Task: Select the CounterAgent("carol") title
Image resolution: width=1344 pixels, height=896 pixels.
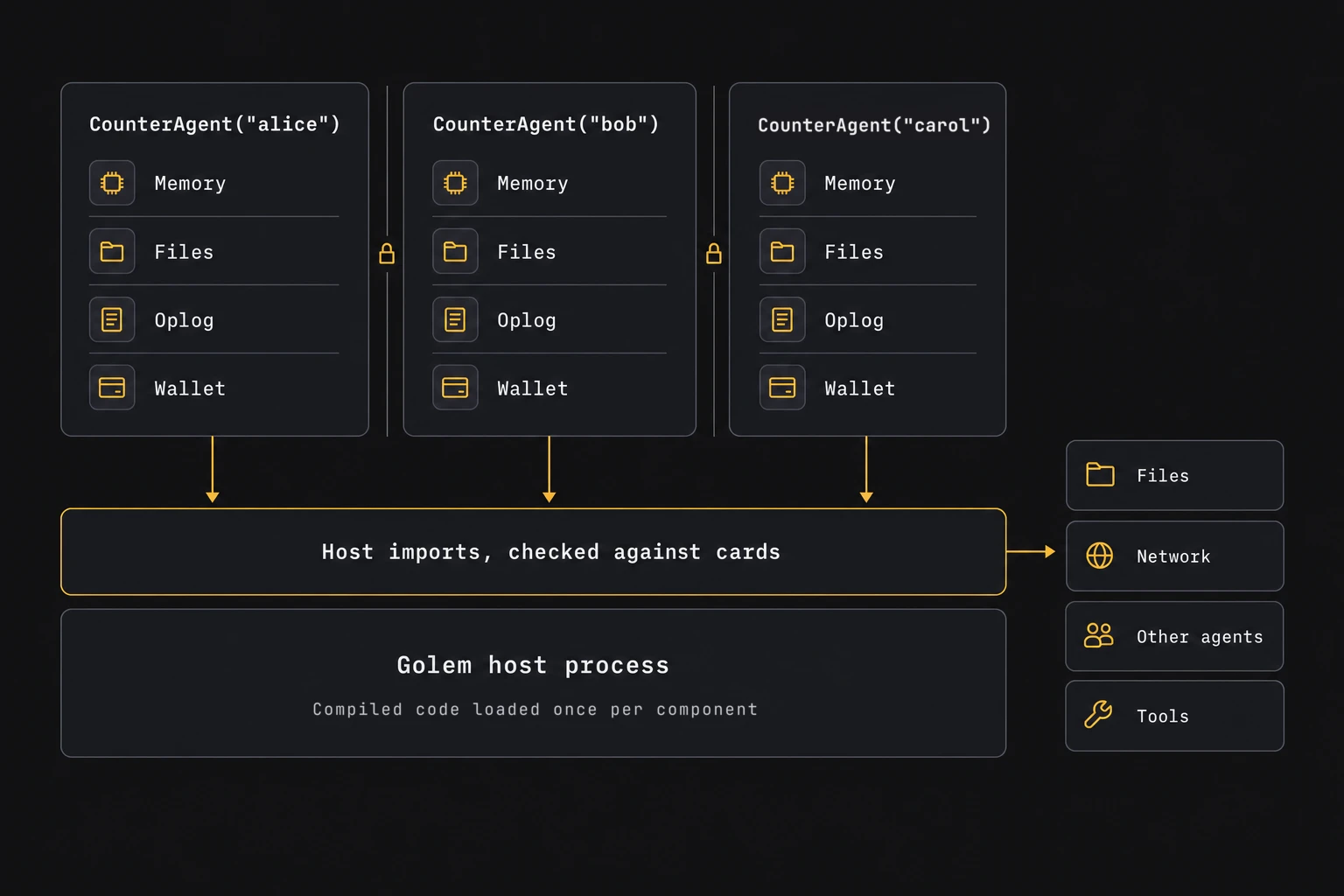Action: tap(874, 125)
